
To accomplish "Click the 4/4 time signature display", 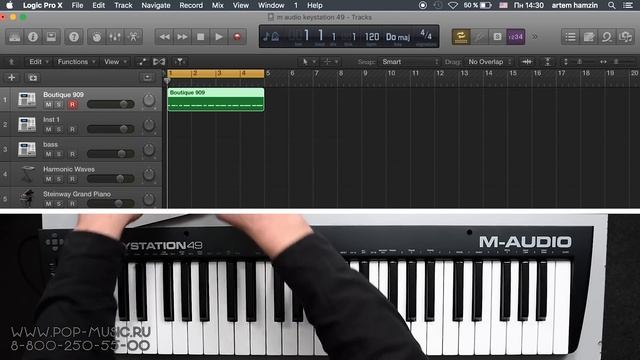I will coord(426,35).
